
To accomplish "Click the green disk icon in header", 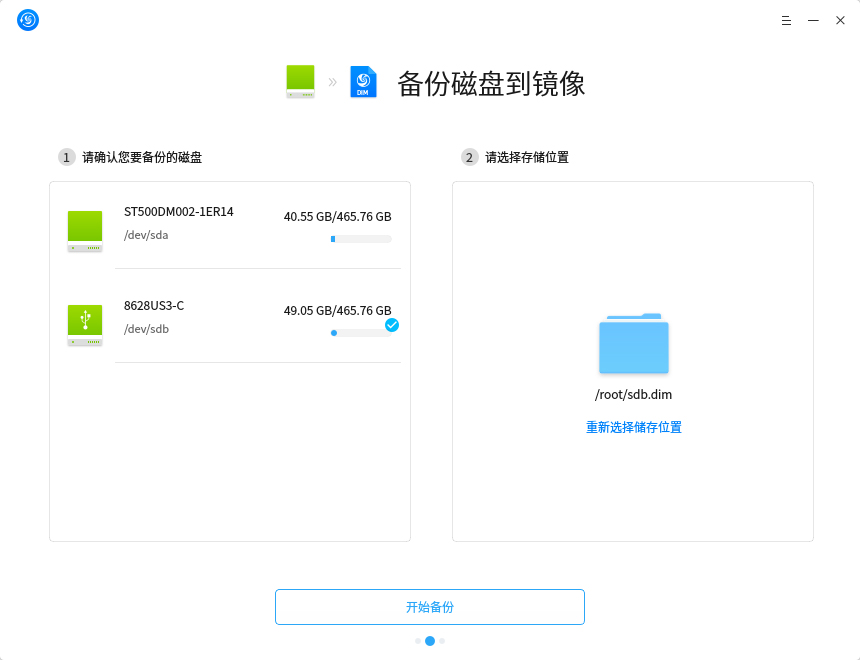I will (x=300, y=82).
